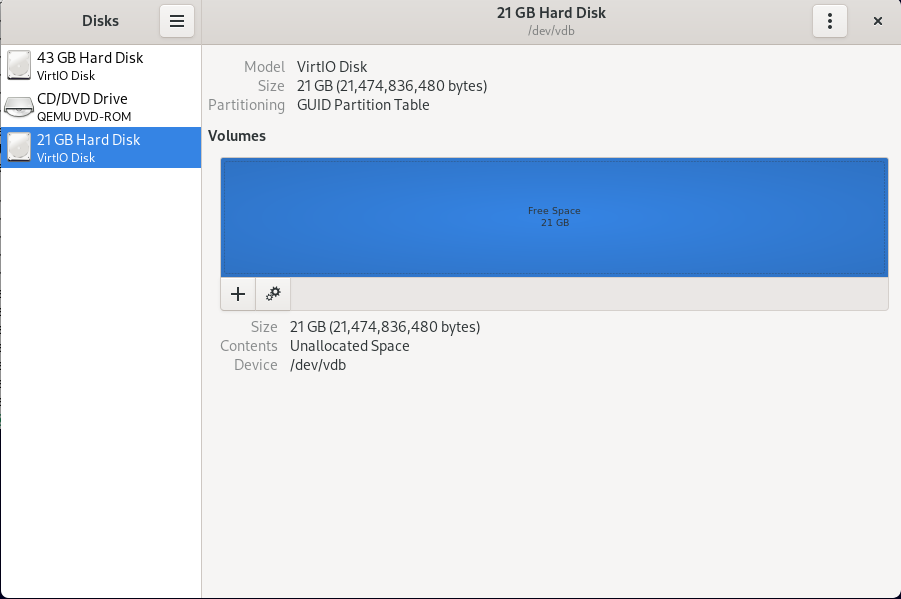The image size is (901, 599).
Task: Click the Unallocated Space contents value
Action: [349, 346]
